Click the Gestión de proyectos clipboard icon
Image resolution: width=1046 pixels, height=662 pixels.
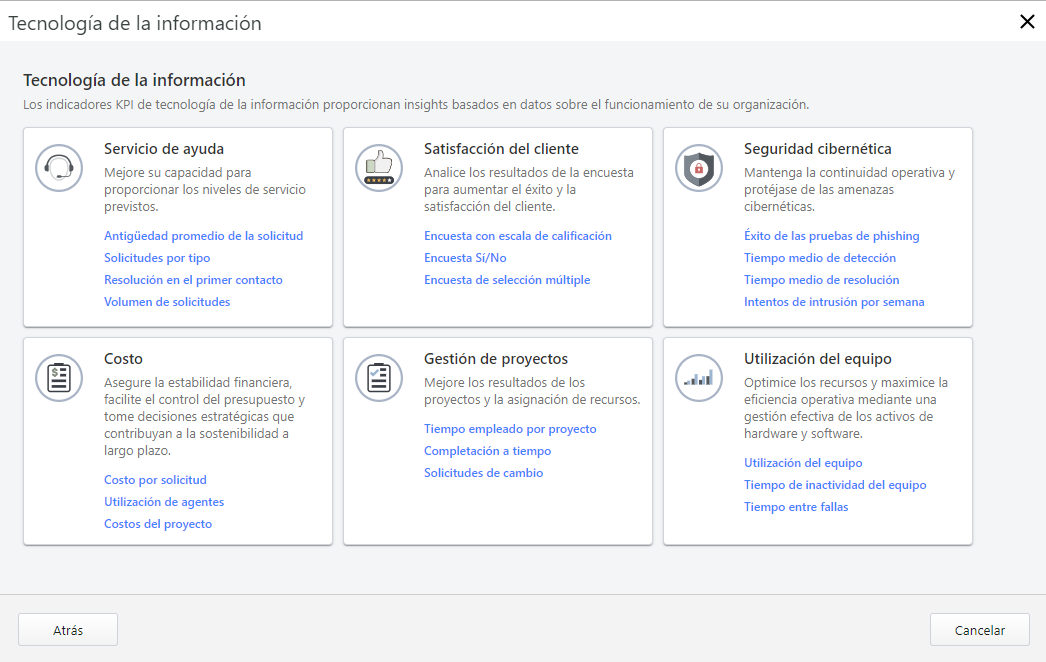(379, 378)
